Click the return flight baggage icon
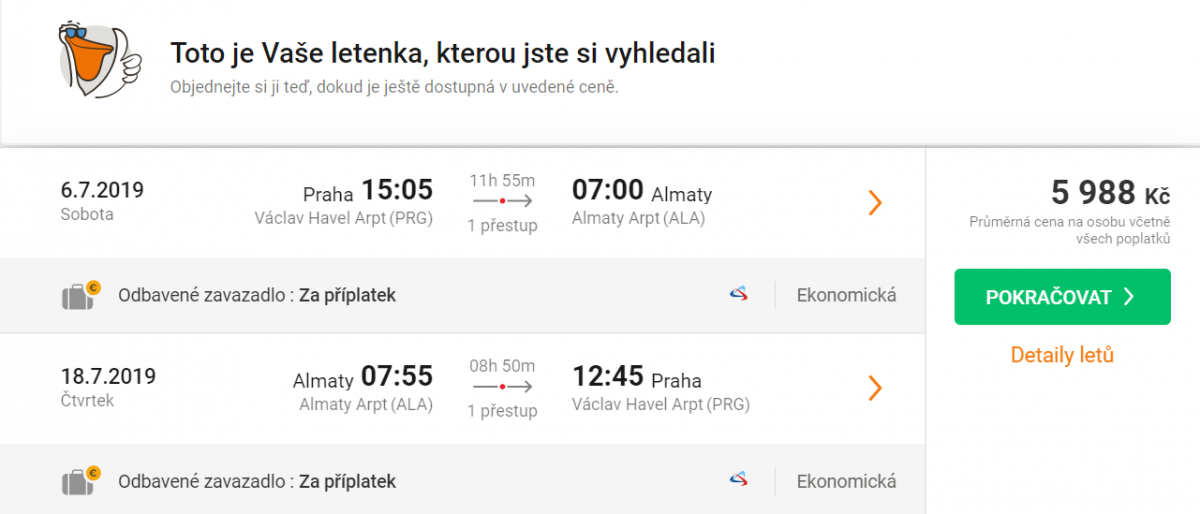 tap(80, 481)
